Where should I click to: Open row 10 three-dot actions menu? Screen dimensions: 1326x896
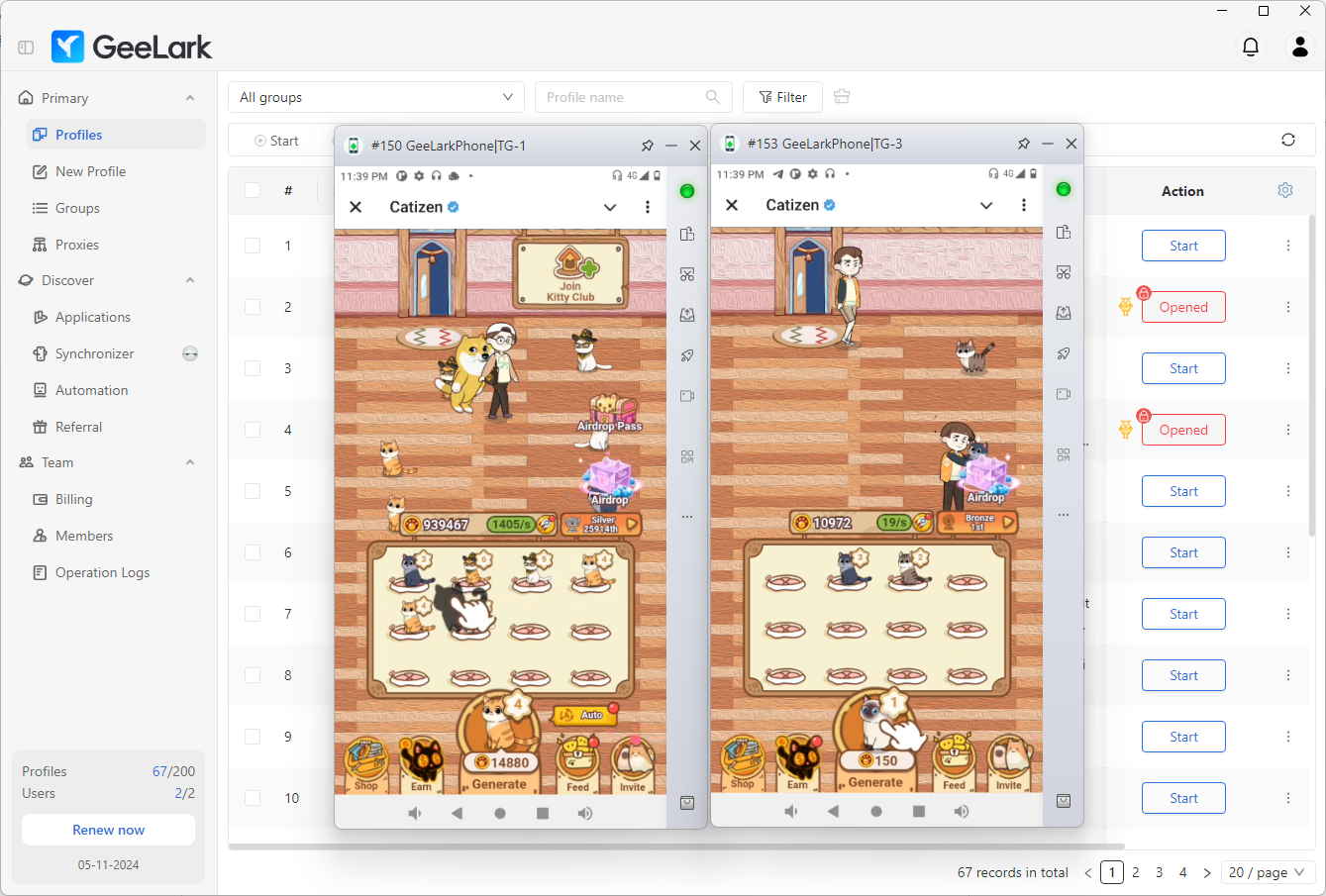[x=1288, y=798]
